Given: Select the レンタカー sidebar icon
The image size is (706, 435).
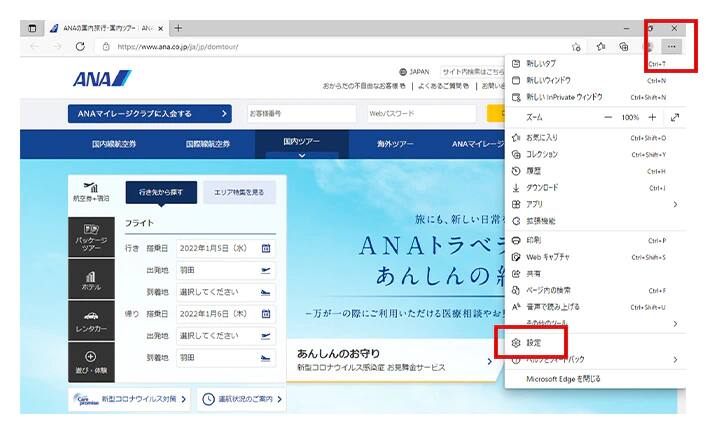Looking at the screenshot, I should point(91,321).
